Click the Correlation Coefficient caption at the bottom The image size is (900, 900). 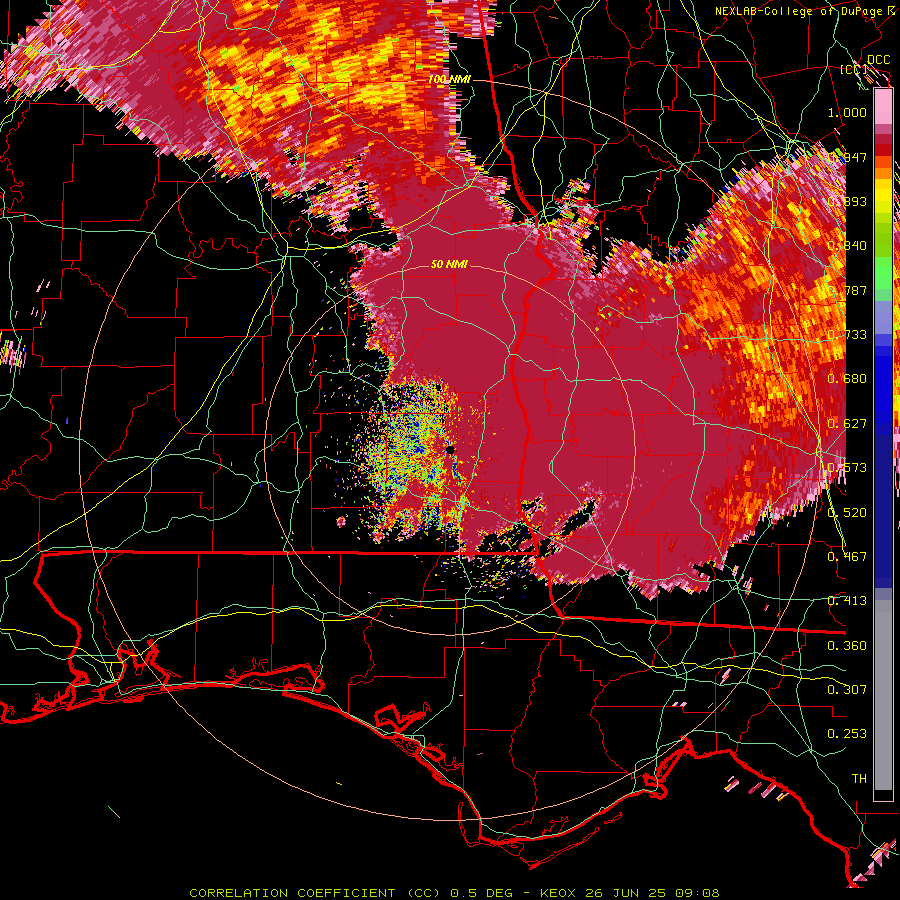454,893
